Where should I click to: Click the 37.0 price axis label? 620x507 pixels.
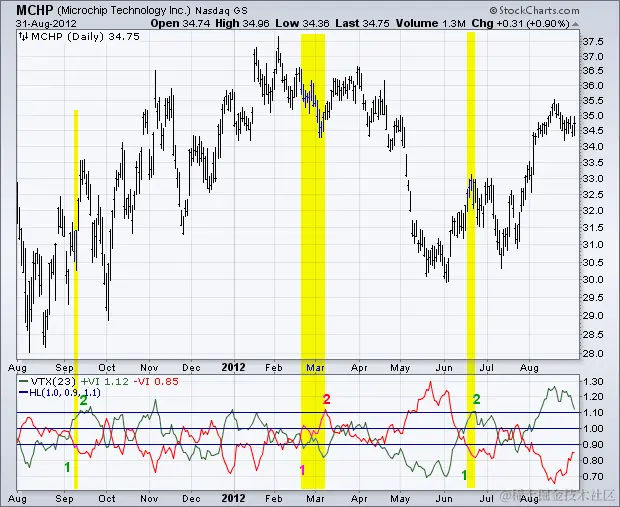click(x=592, y=57)
